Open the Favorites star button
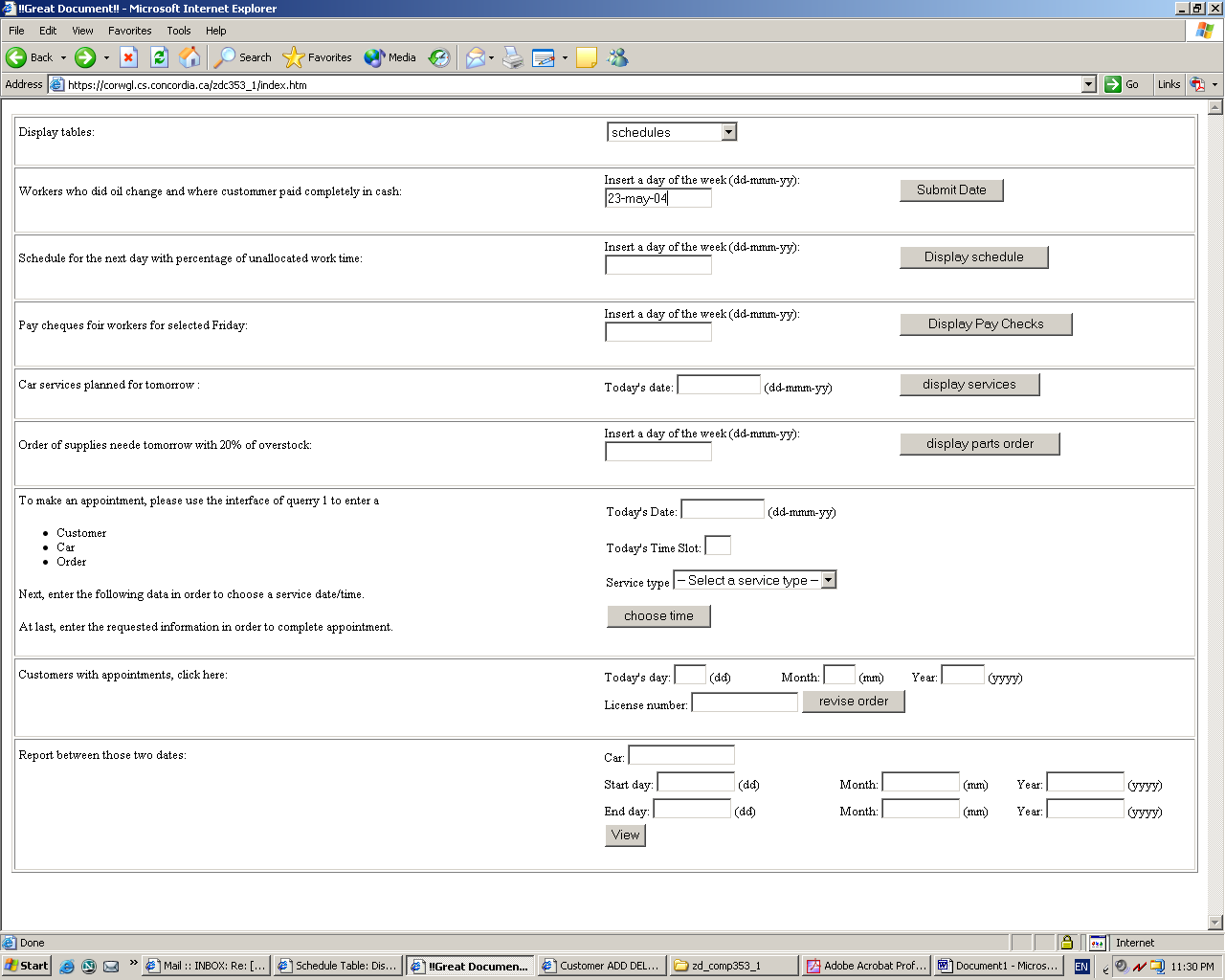 [318, 57]
